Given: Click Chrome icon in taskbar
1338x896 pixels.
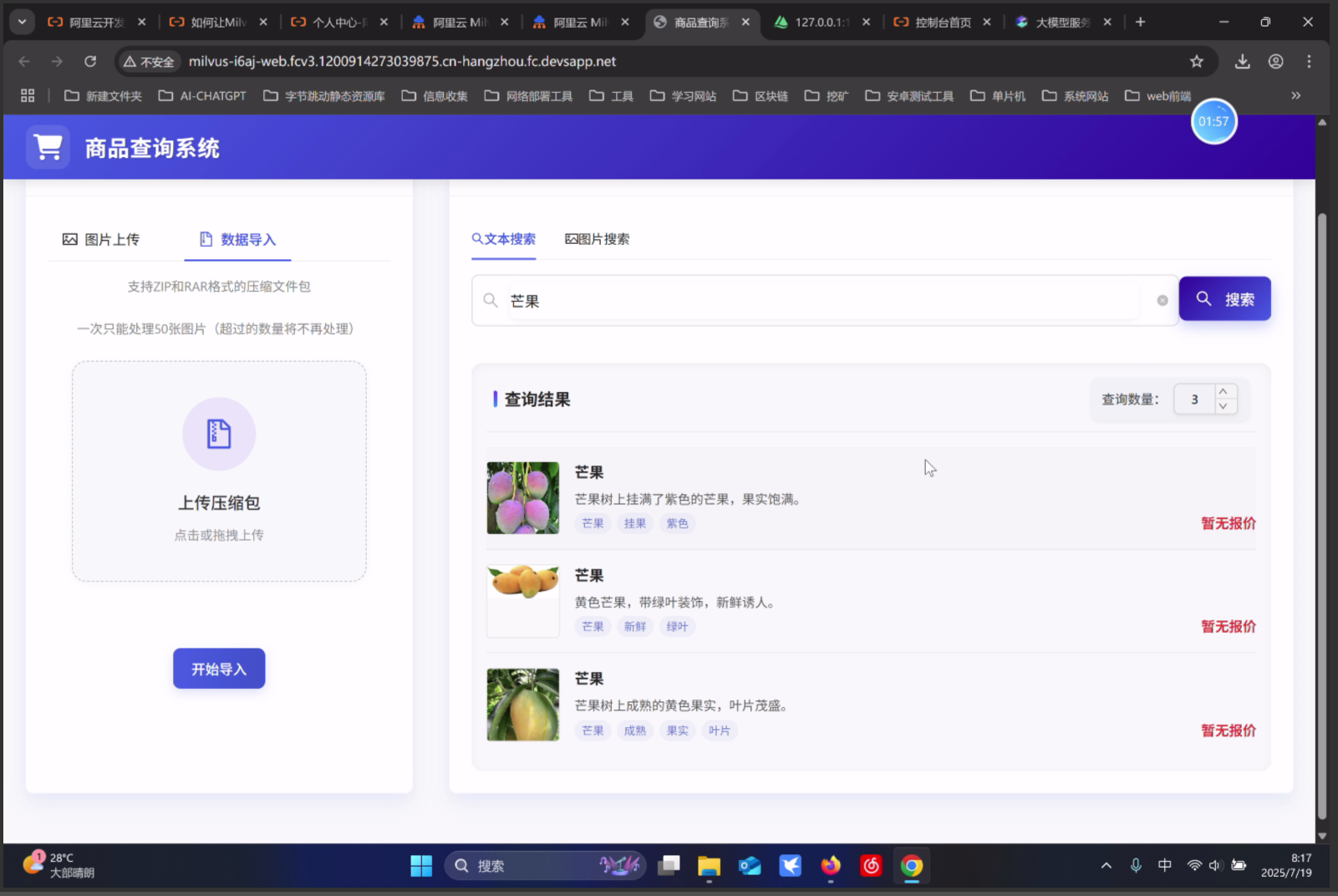Looking at the screenshot, I should 911,866.
